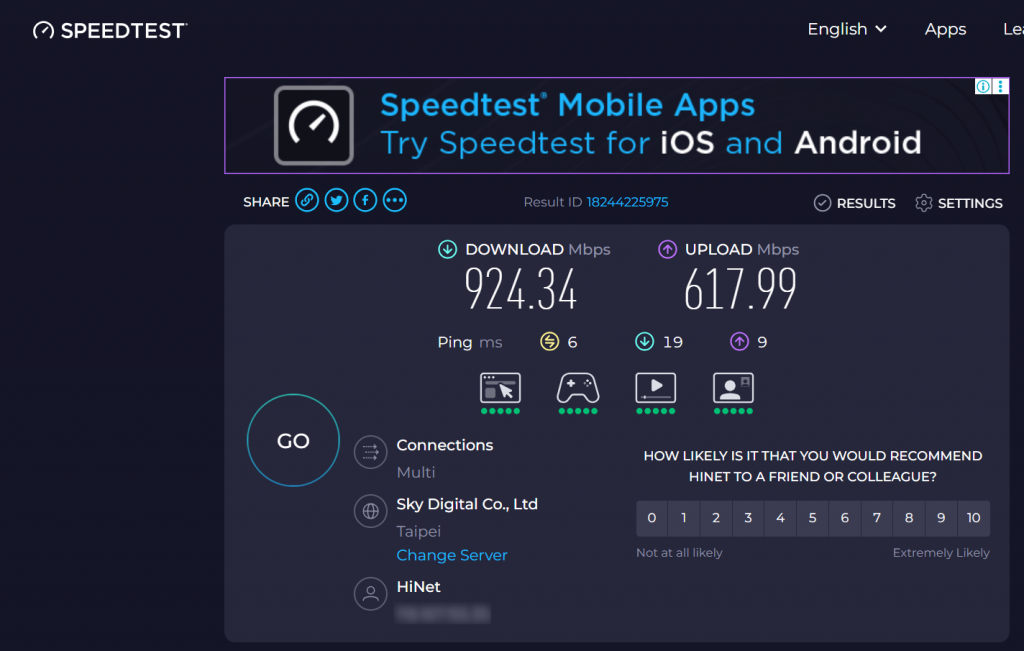
Task: Click the video streaming performance icon
Action: pyautogui.click(x=655, y=388)
